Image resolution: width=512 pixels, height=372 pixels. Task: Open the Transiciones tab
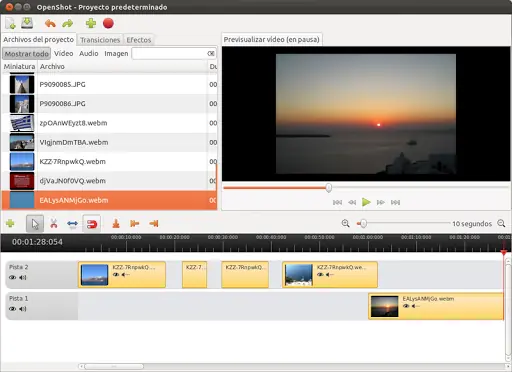(x=100, y=40)
